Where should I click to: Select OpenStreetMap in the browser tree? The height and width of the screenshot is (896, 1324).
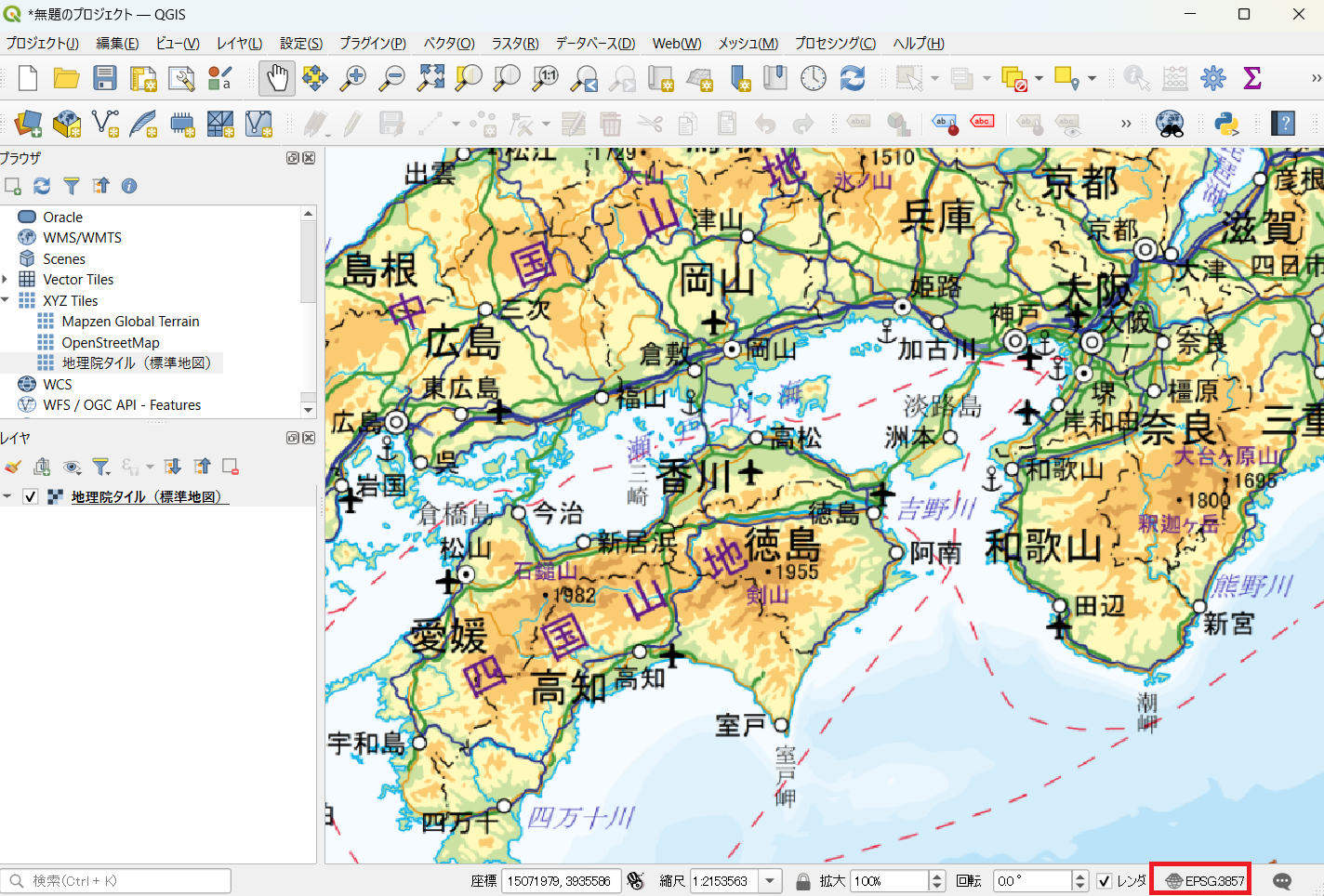[x=111, y=342]
